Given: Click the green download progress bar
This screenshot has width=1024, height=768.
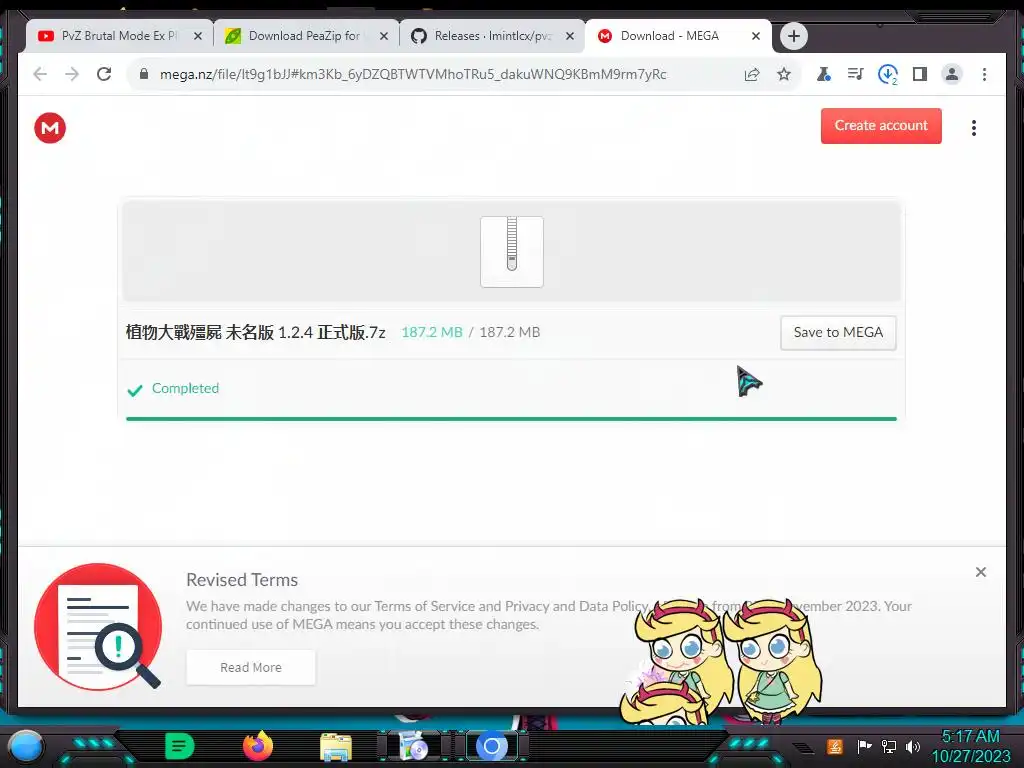Looking at the screenshot, I should [x=511, y=419].
